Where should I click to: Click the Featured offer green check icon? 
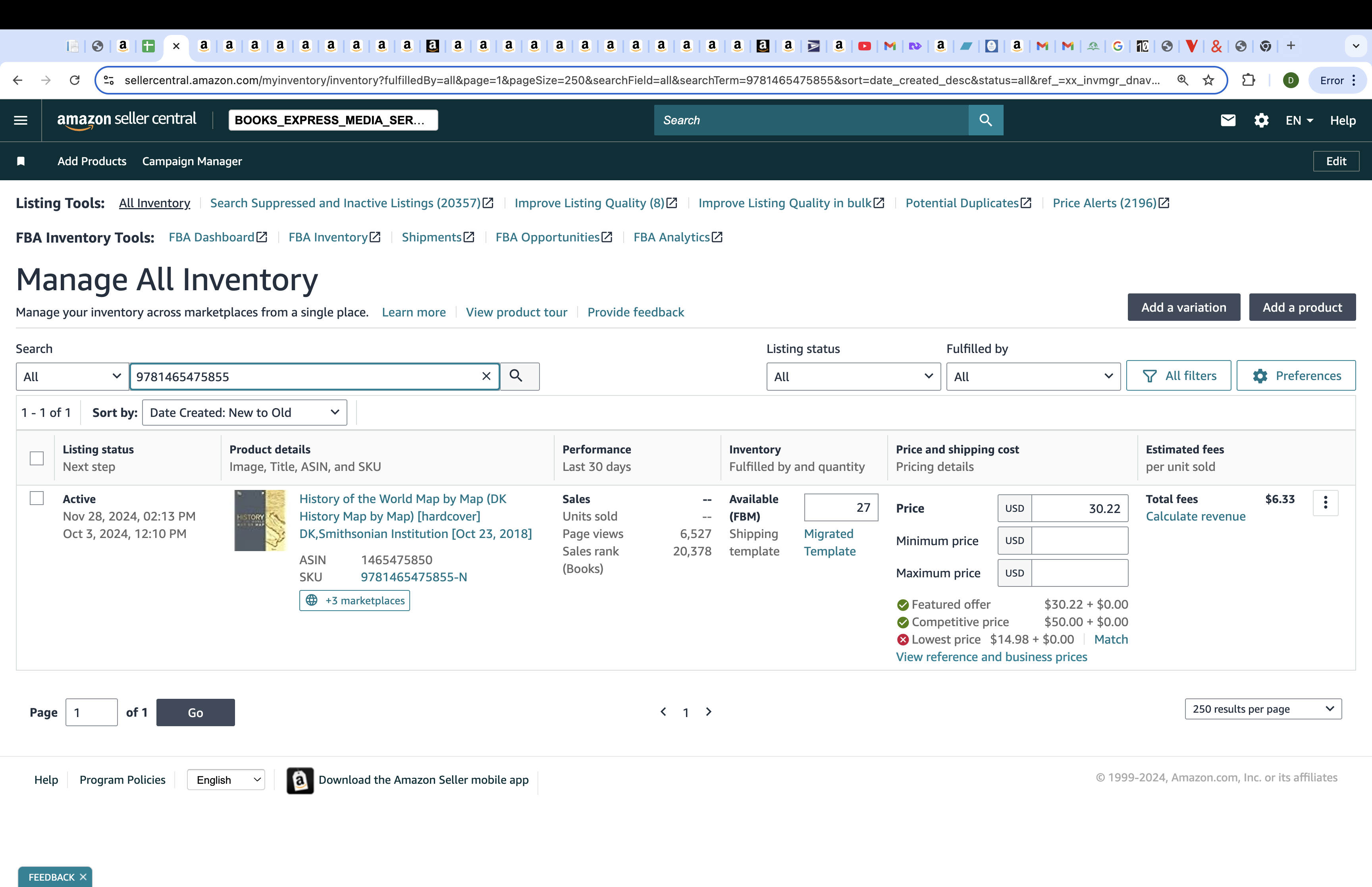coord(902,605)
